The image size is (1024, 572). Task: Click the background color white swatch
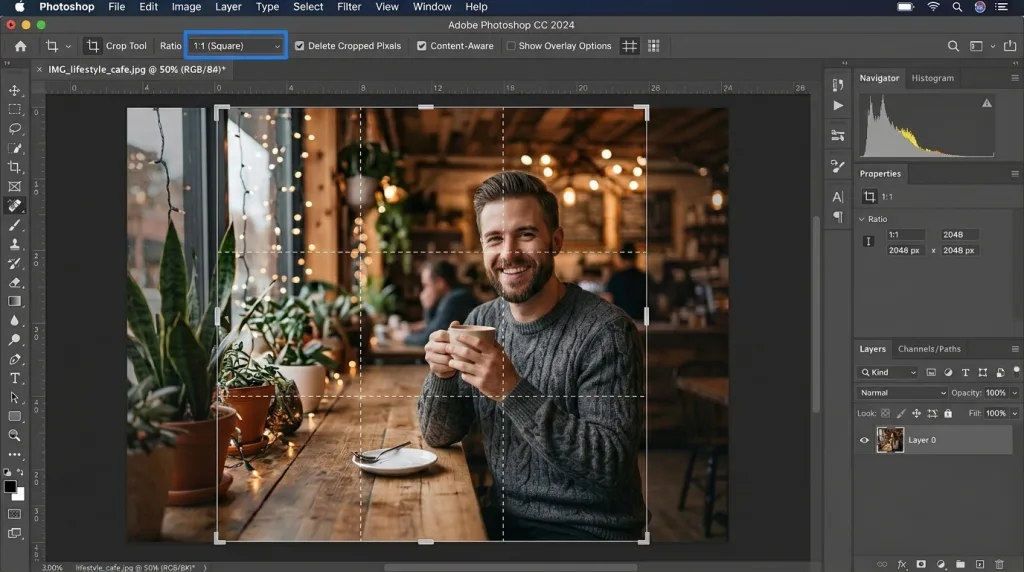click(20, 496)
